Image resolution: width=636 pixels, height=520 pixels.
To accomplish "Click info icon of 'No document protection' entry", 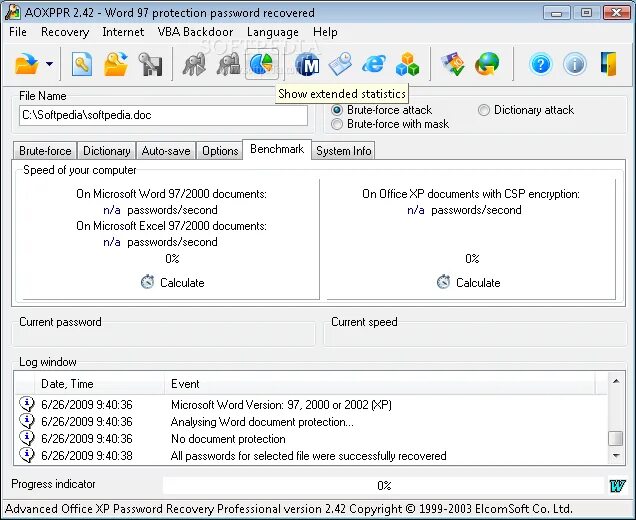I will pyautogui.click(x=27, y=438).
